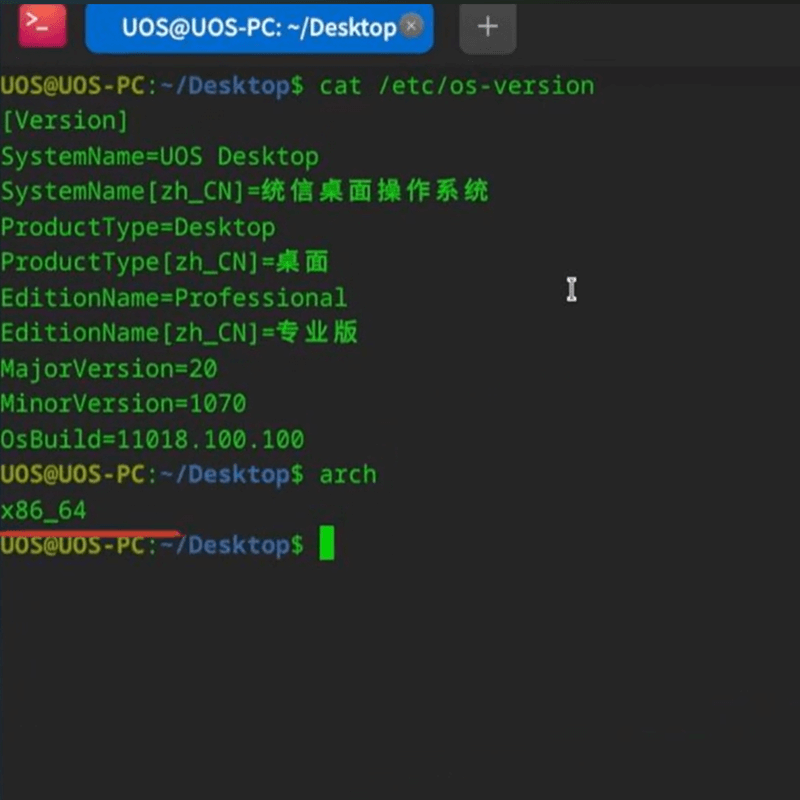Click the first UOS@UOS-PC prompt text
This screenshot has width=800, height=800.
point(73,85)
